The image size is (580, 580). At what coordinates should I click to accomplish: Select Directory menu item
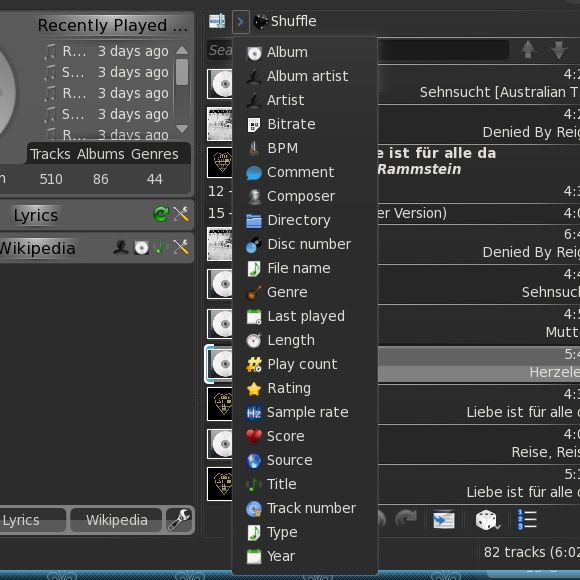(305, 220)
